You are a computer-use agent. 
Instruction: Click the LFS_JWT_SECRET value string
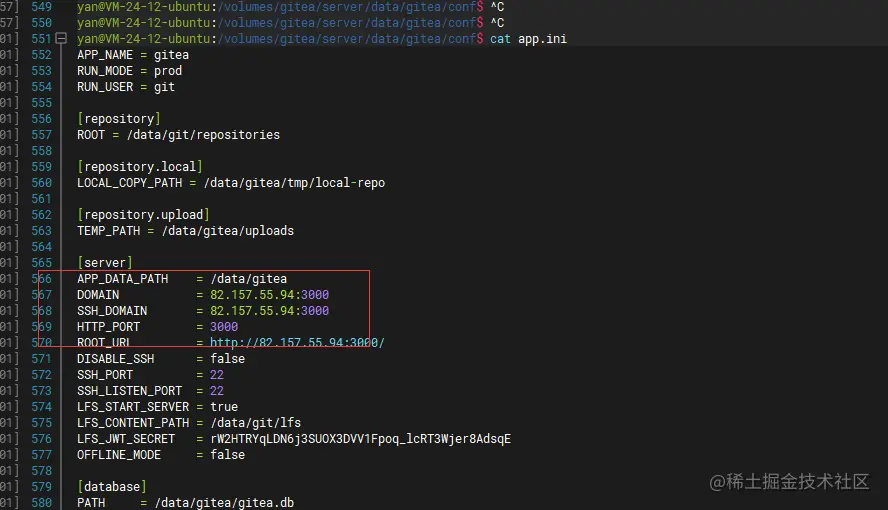point(361,439)
